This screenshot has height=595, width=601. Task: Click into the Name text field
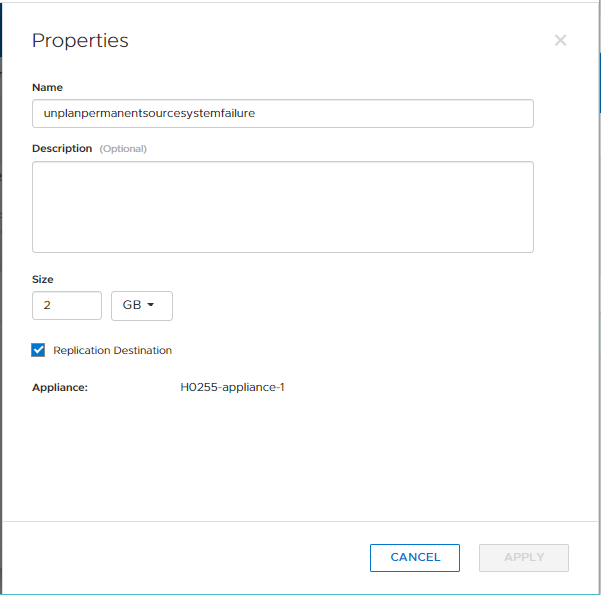282,113
